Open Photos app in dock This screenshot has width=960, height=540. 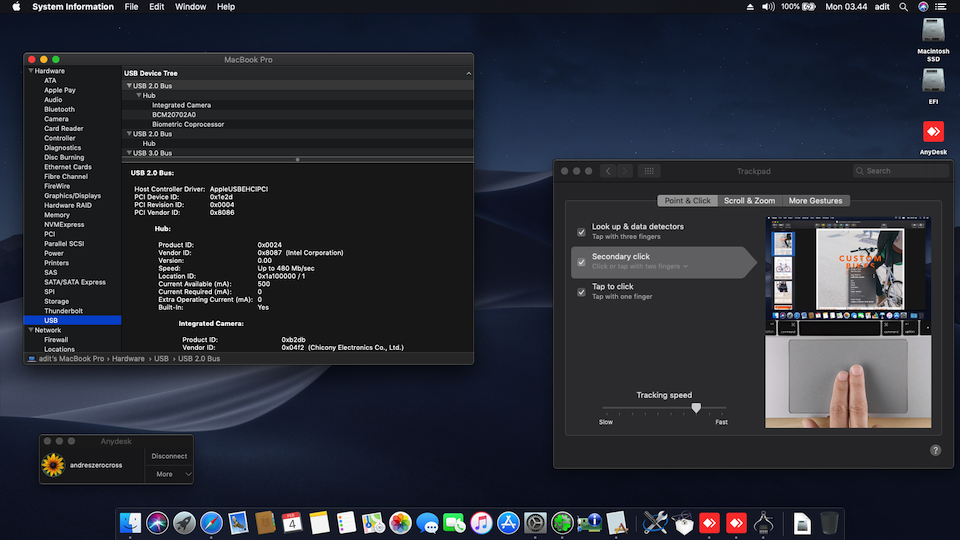(x=400, y=523)
